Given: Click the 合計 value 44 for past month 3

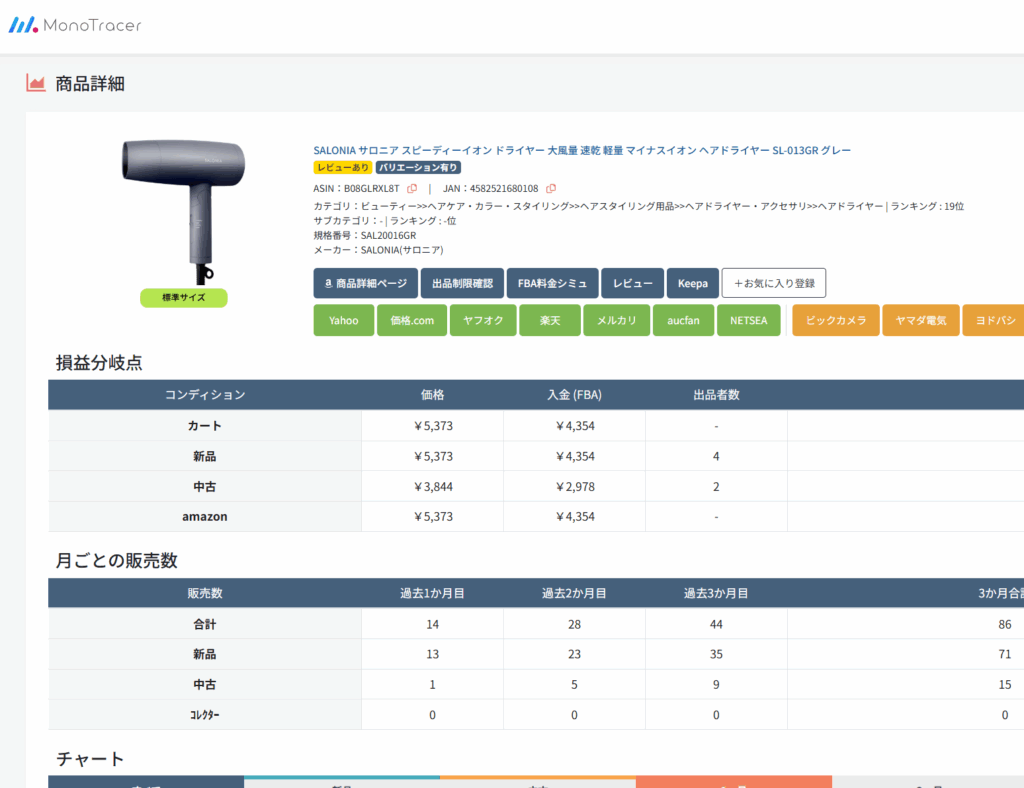Looking at the screenshot, I should tap(716, 624).
